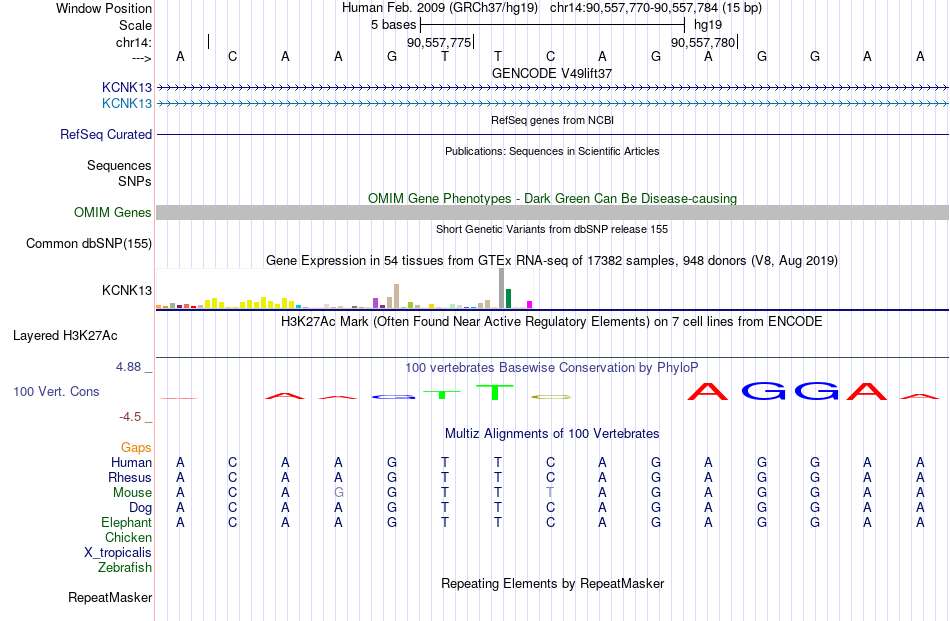Click the gray OMIM Genes bar
The height and width of the screenshot is (621, 950).
coord(552,212)
